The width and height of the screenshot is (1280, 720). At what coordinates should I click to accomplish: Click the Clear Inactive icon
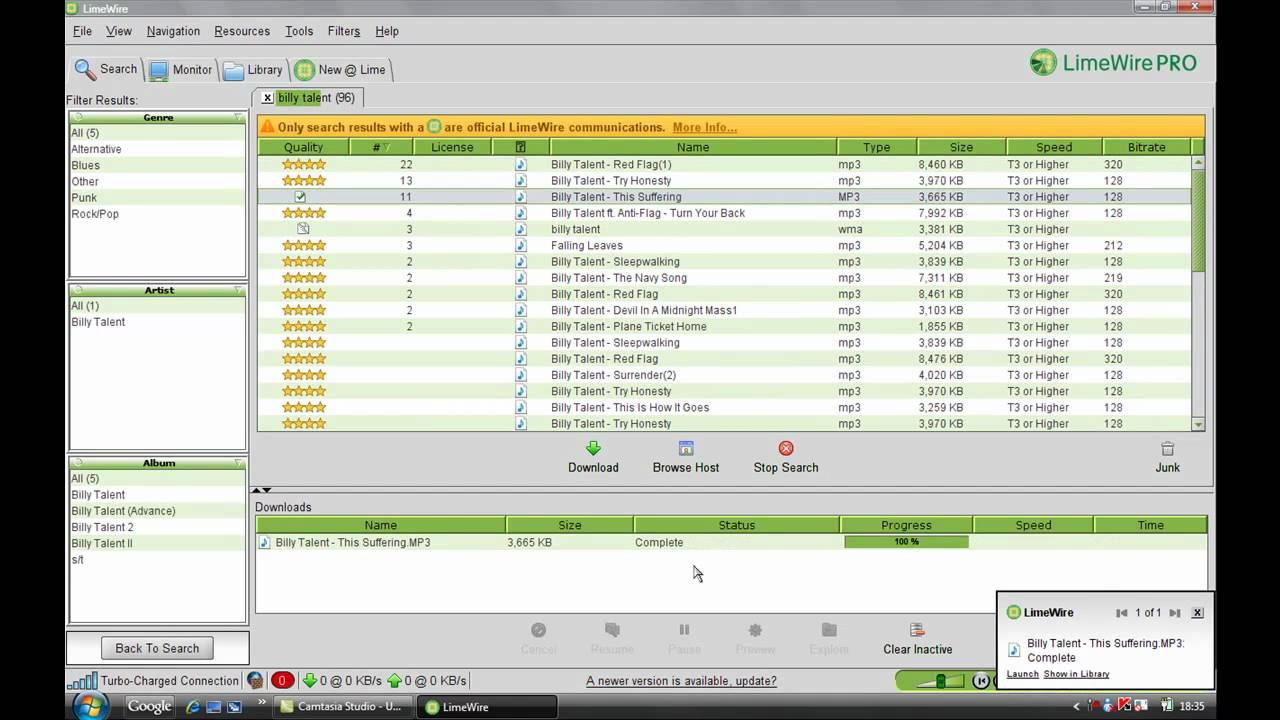point(917,630)
